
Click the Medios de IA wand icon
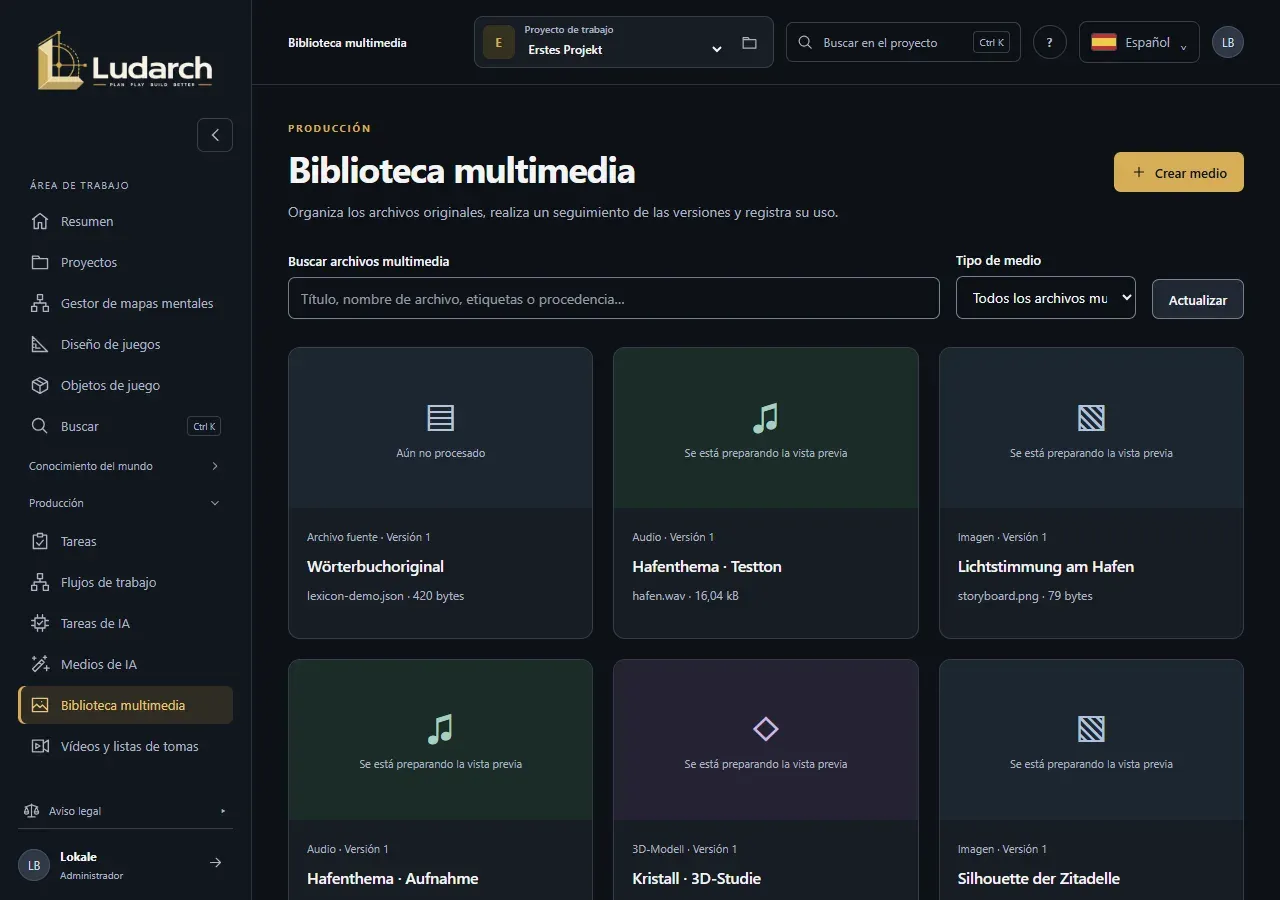pos(40,664)
